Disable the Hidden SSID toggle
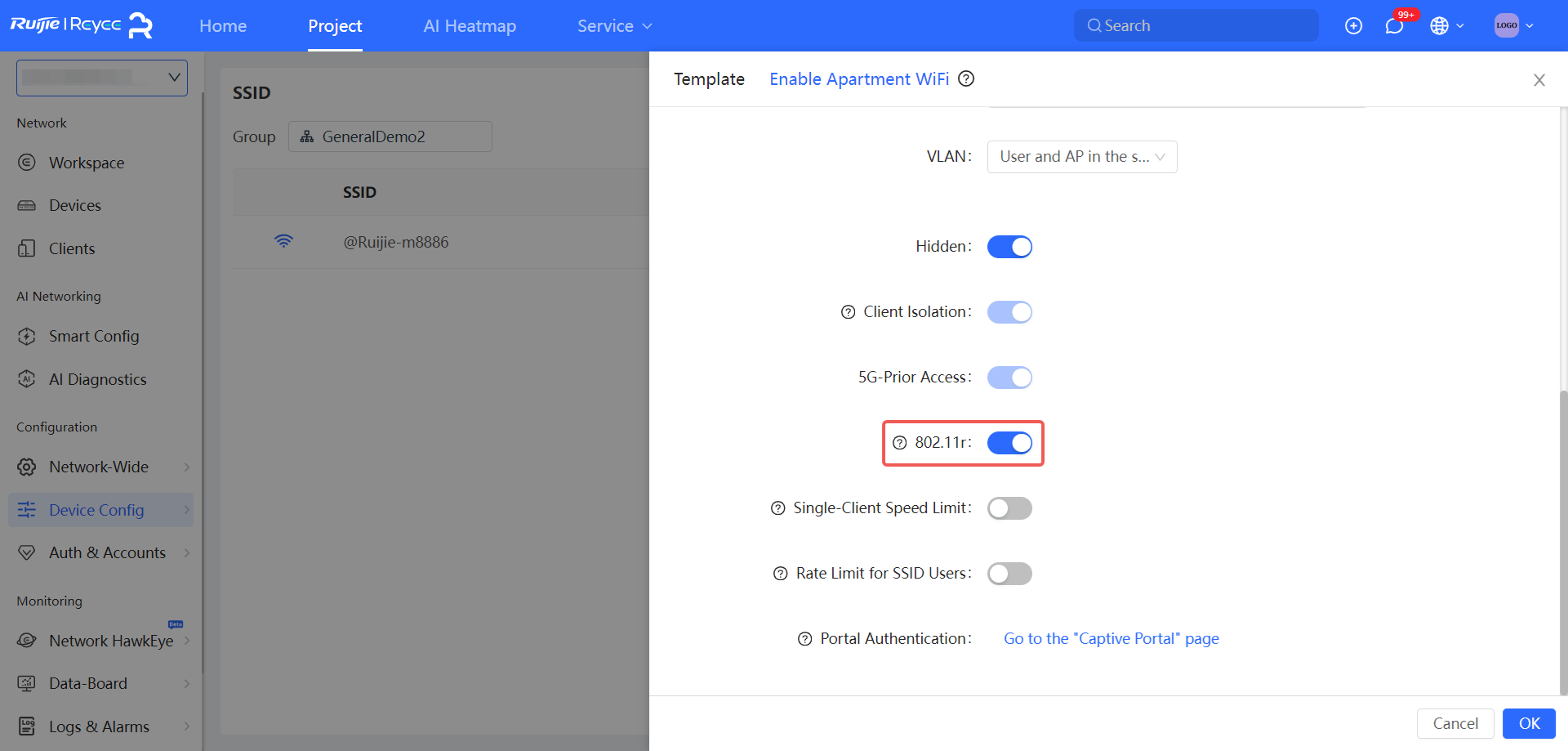The image size is (1568, 751). pyautogui.click(x=1009, y=247)
